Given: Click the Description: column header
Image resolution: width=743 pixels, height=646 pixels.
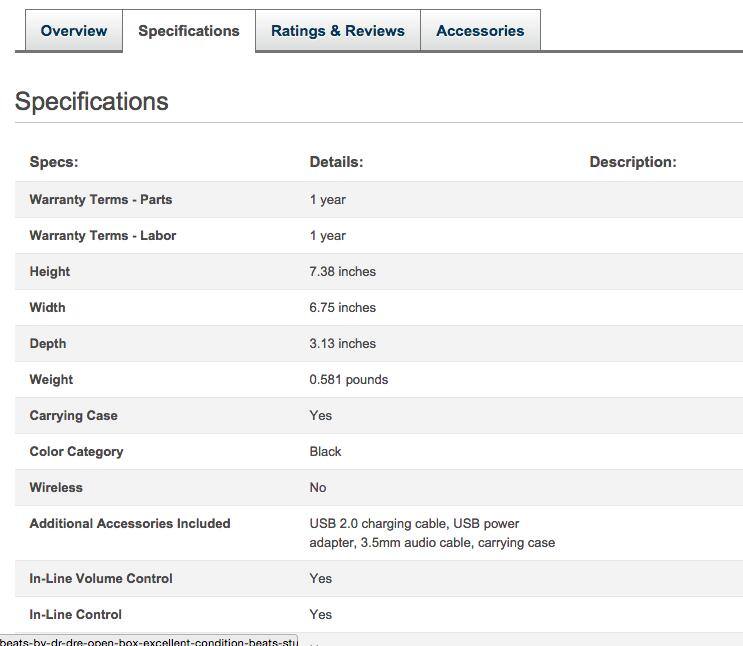Looking at the screenshot, I should (633, 162).
